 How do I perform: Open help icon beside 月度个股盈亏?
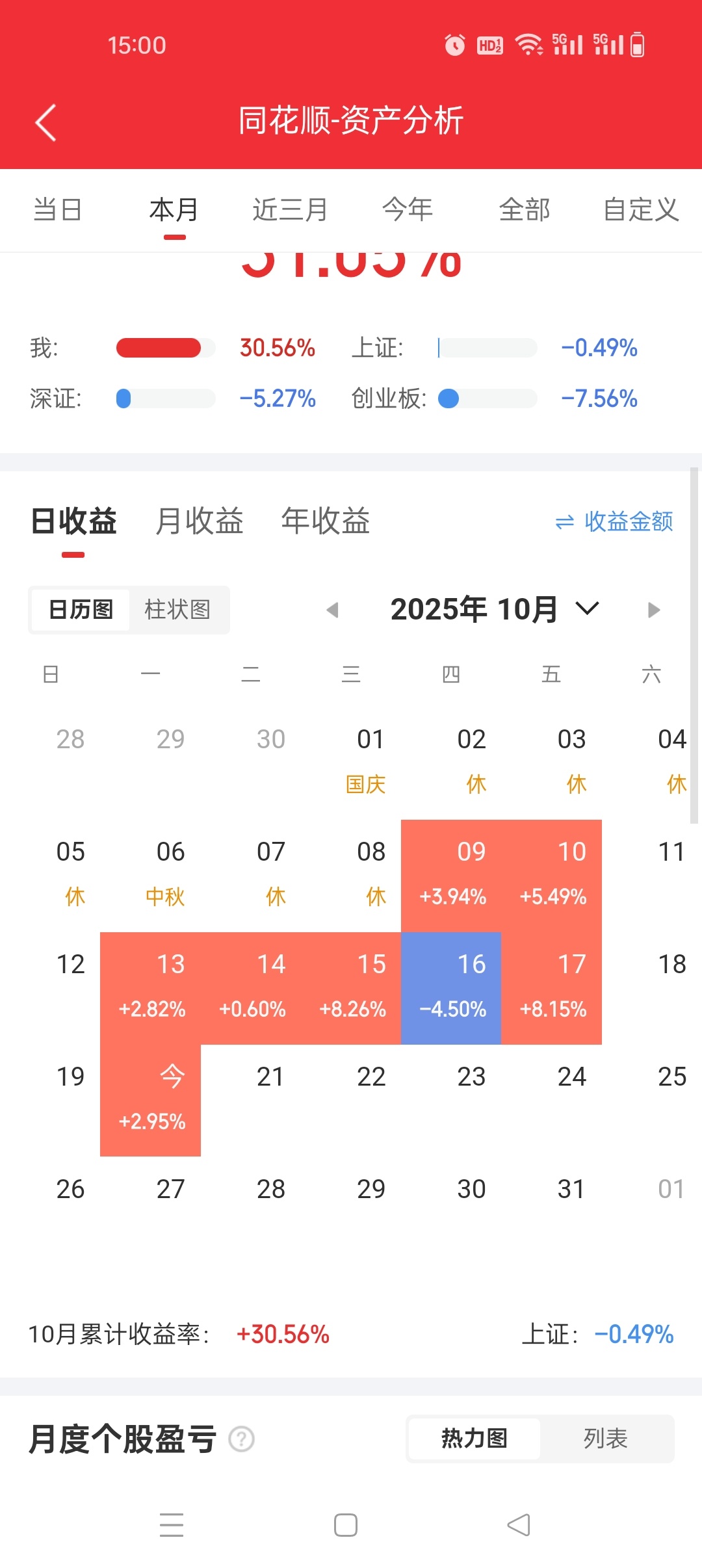coord(242,1439)
